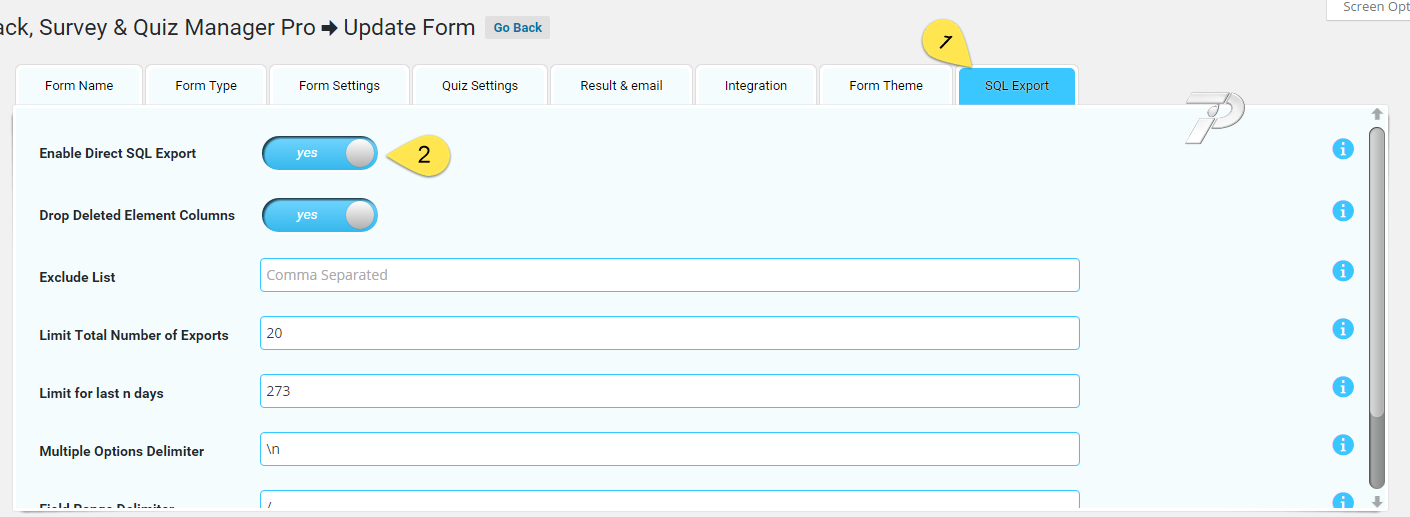Open info icon for Exclude List
The width and height of the screenshot is (1410, 517).
tap(1342, 271)
